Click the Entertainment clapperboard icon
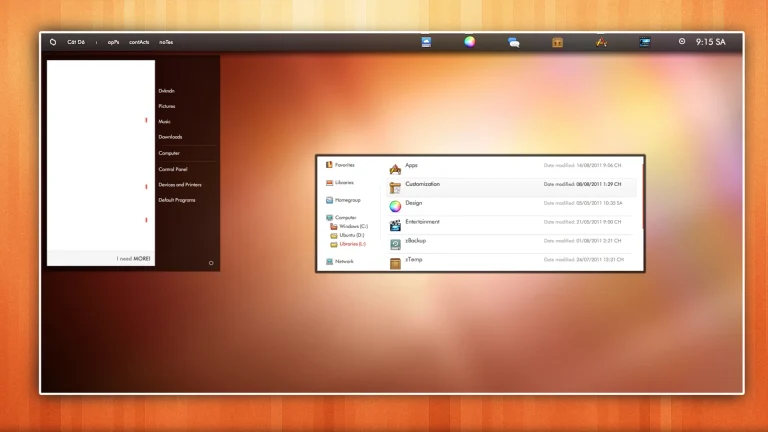 395,225
